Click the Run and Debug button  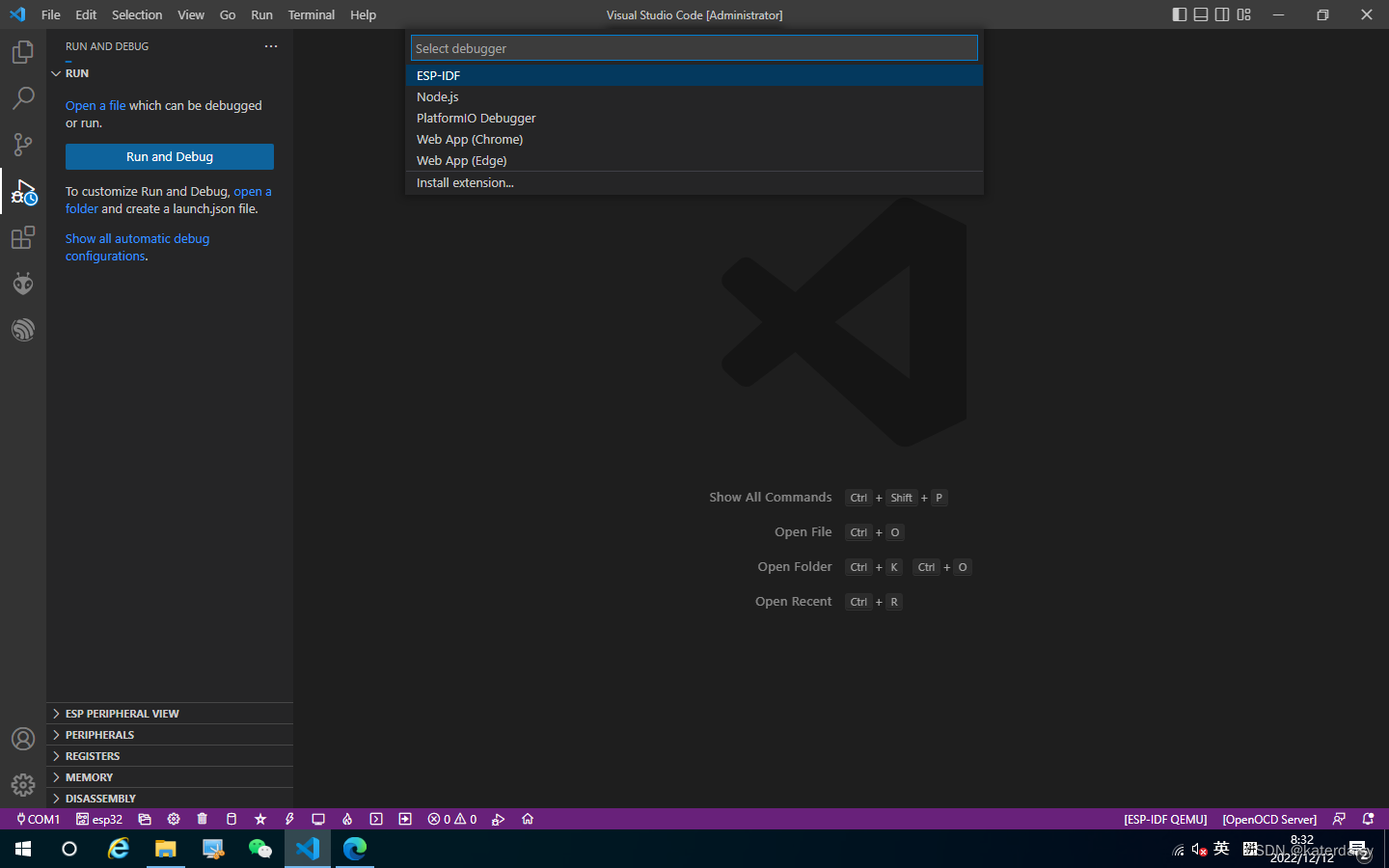(x=170, y=156)
